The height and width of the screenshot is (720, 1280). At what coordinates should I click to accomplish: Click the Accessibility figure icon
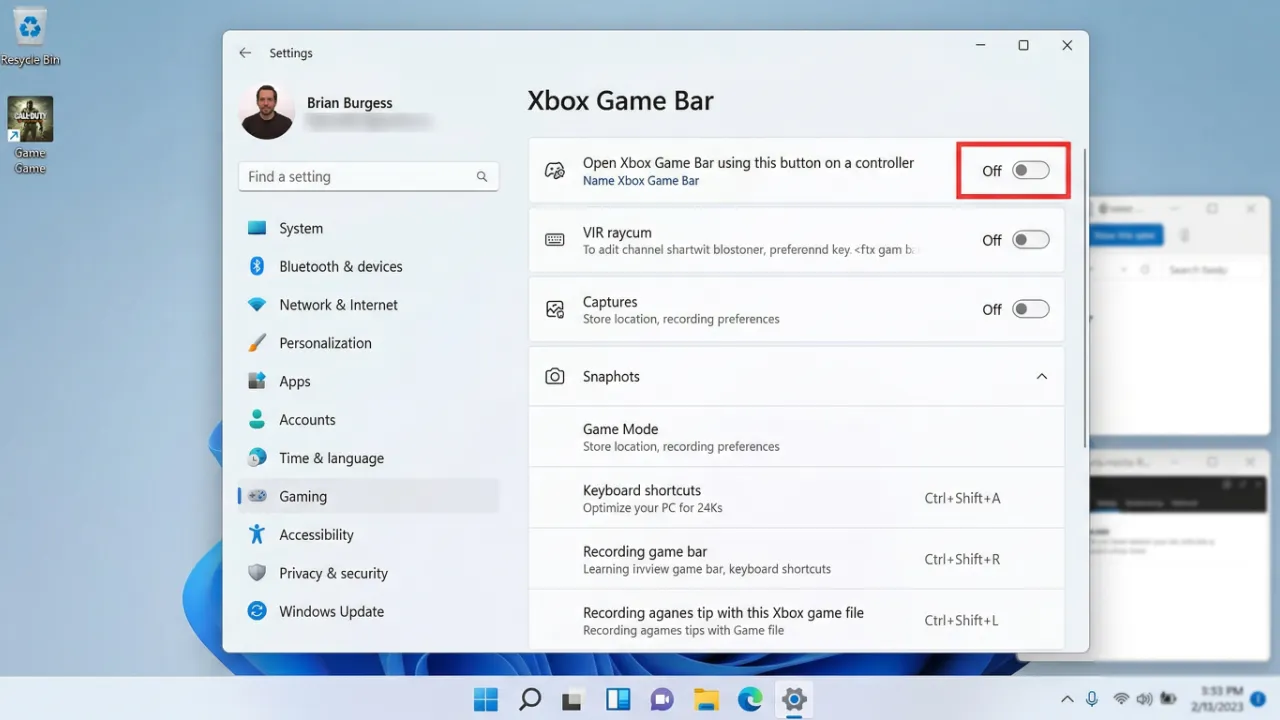(x=257, y=534)
